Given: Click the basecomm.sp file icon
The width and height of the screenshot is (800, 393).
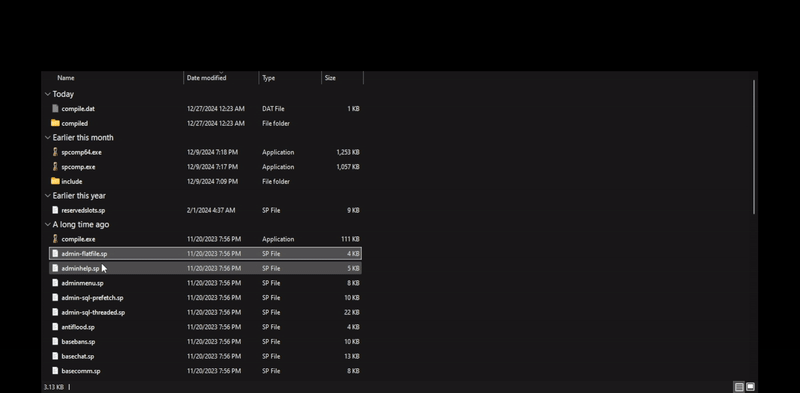Looking at the screenshot, I should [55, 371].
